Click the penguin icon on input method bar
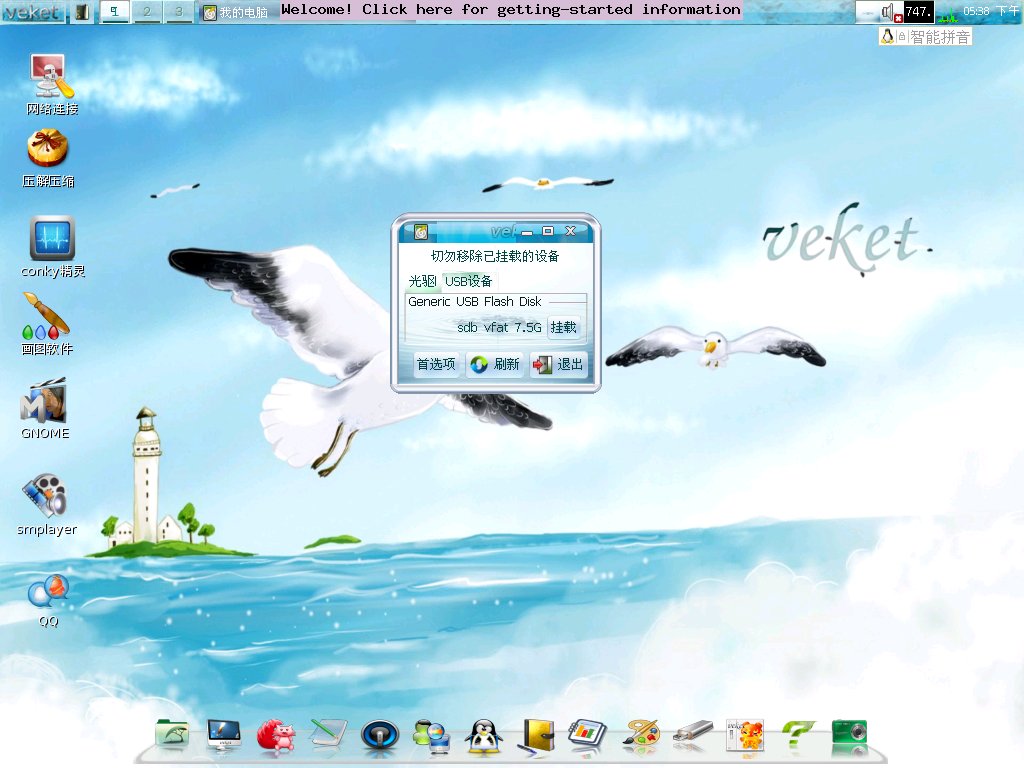This screenshot has width=1024, height=768. pyautogui.click(x=888, y=37)
